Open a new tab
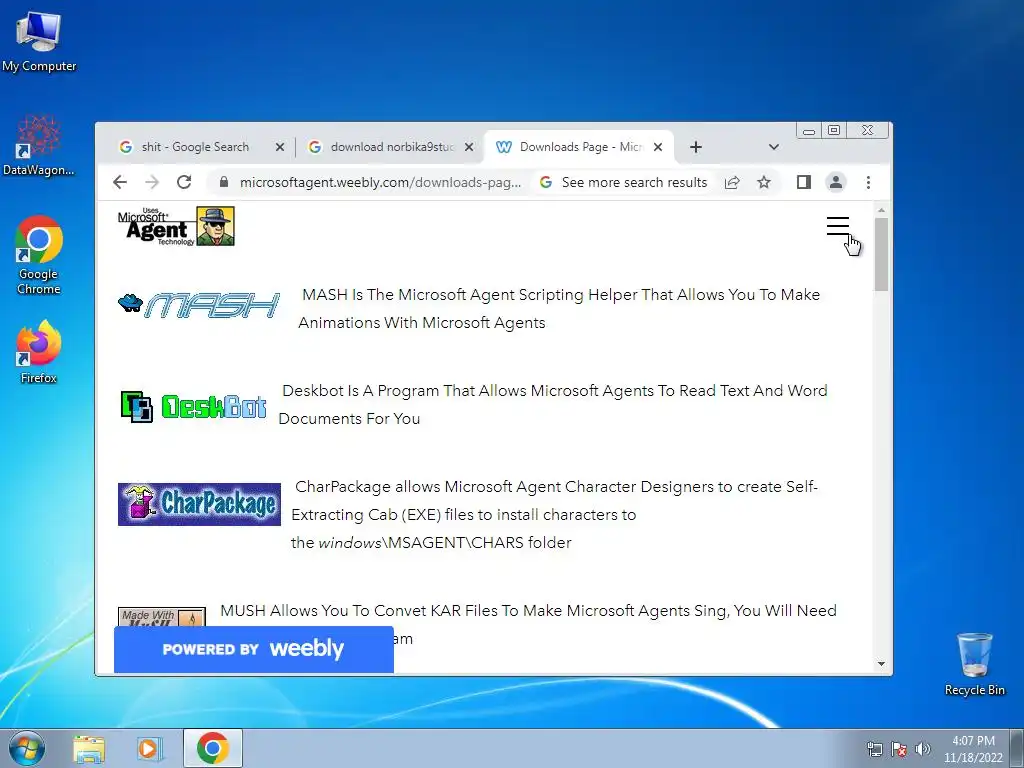The height and width of the screenshot is (768, 1024). click(696, 147)
